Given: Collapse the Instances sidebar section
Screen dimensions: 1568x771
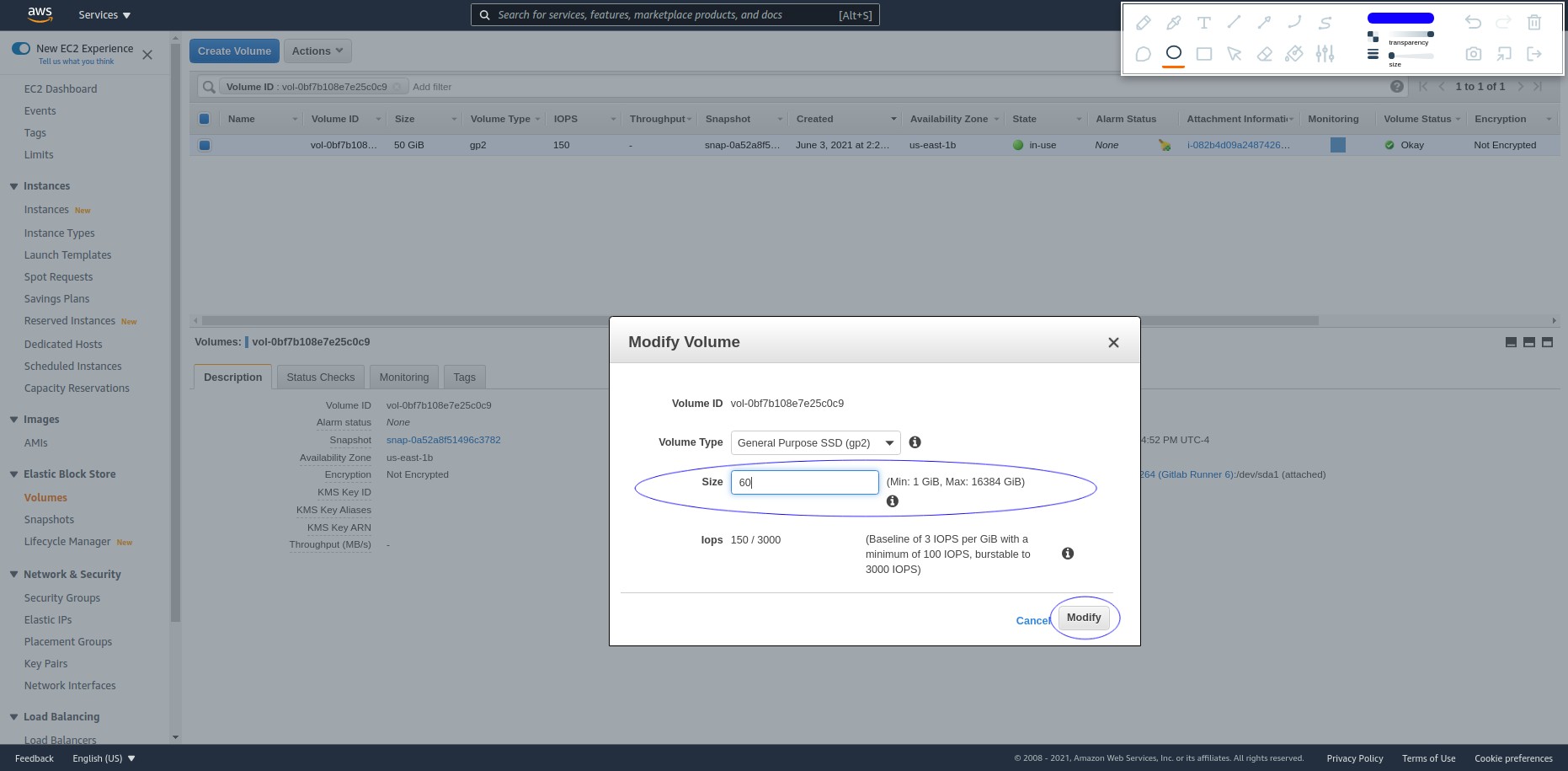Looking at the screenshot, I should [13, 186].
